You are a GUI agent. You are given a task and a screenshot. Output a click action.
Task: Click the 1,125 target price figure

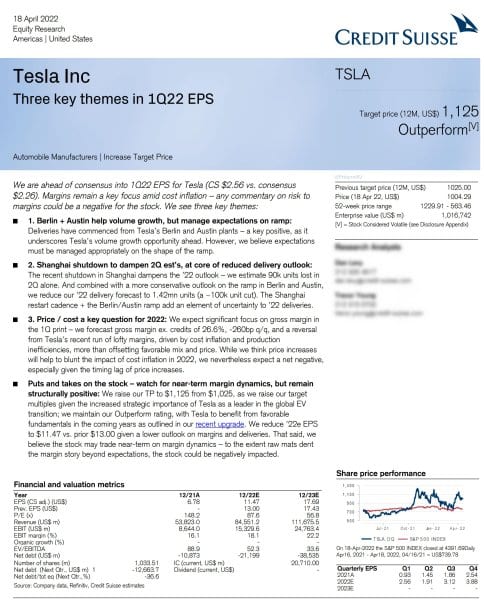460,111
